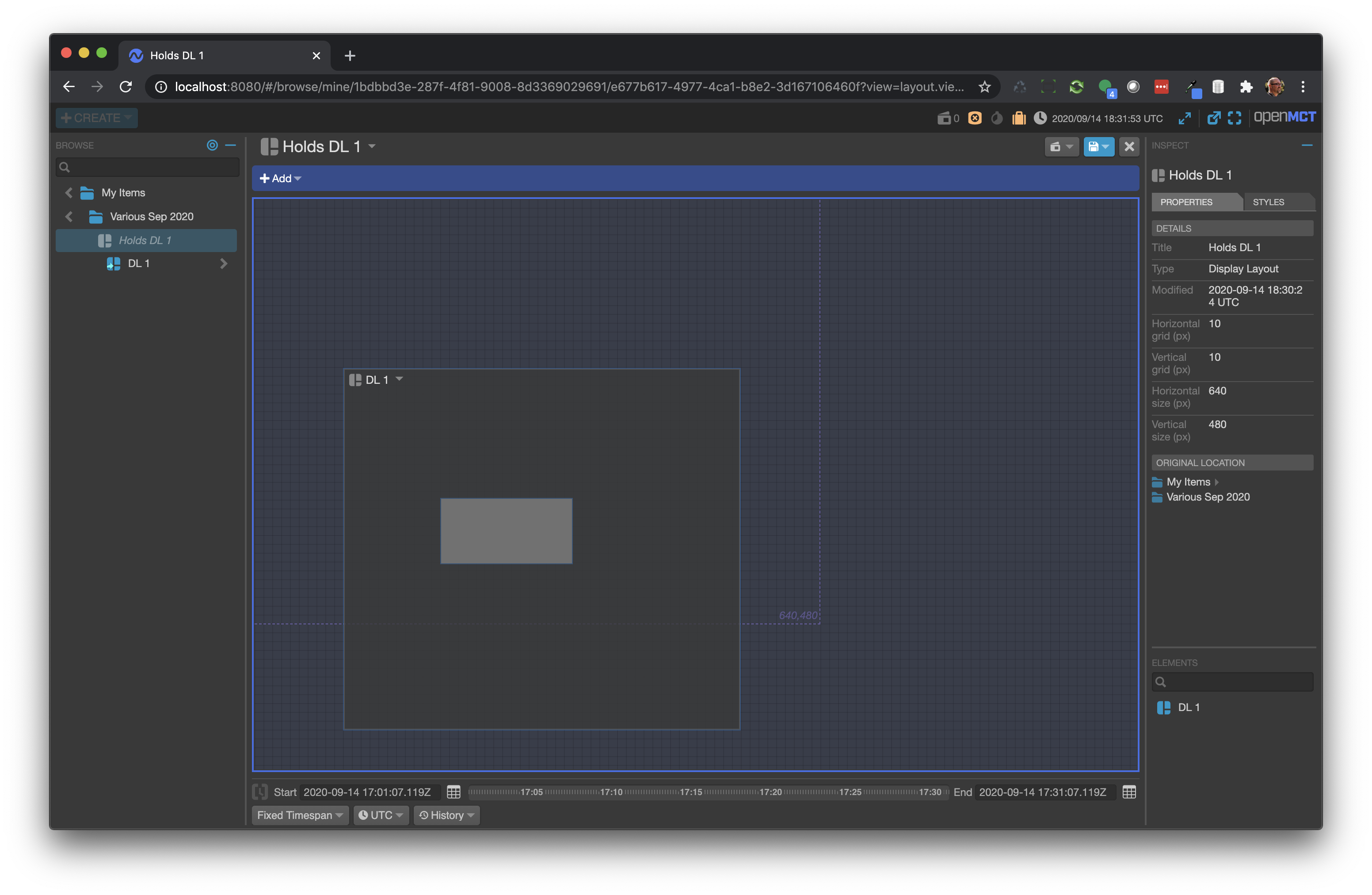Image resolution: width=1372 pixels, height=895 pixels.
Task: Enter fullscreen mode using the brackets icon
Action: (x=1235, y=118)
